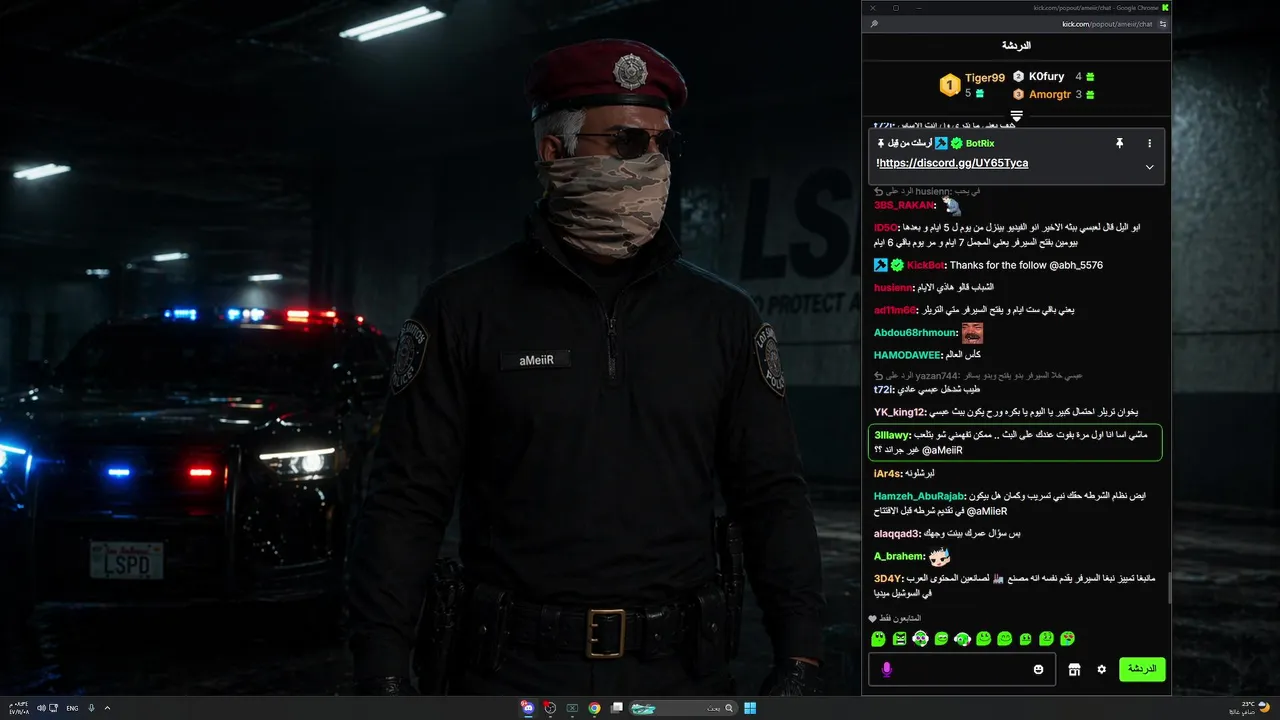Viewport: 1280px width, 720px height.
Task: Open K0fury's leaderboard entry
Action: click(1047, 77)
